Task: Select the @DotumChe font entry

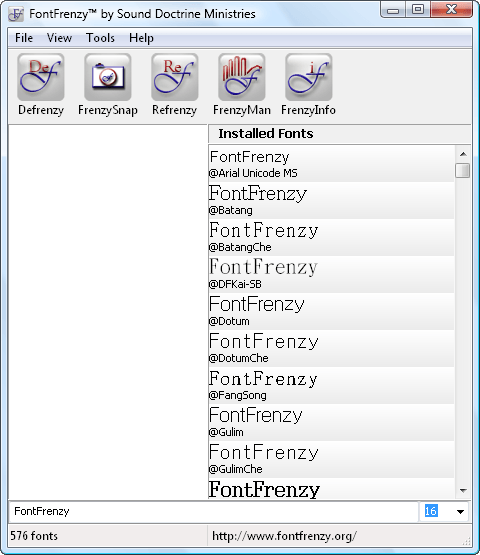Action: click(x=331, y=348)
